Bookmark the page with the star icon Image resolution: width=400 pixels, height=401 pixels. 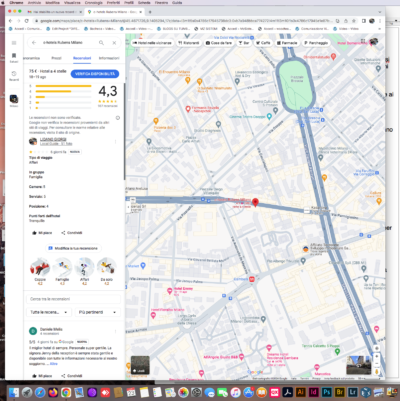(x=354, y=21)
